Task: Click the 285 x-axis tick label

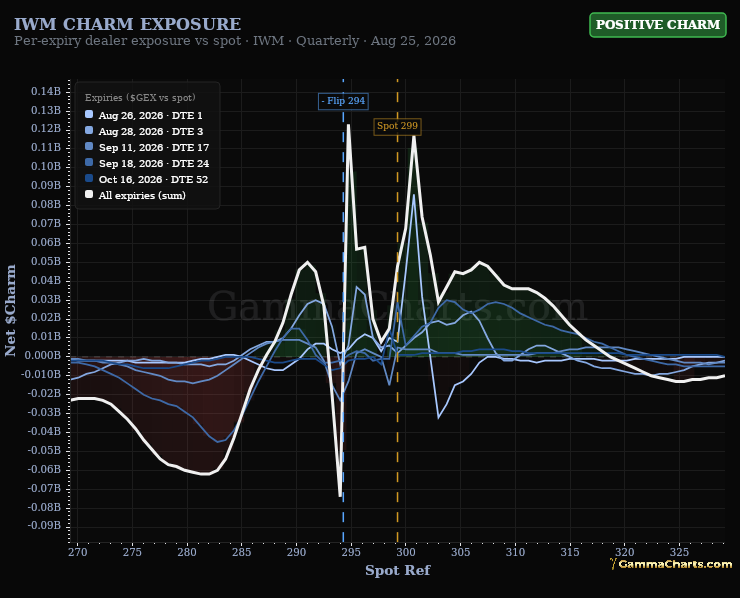Action: pos(242,552)
